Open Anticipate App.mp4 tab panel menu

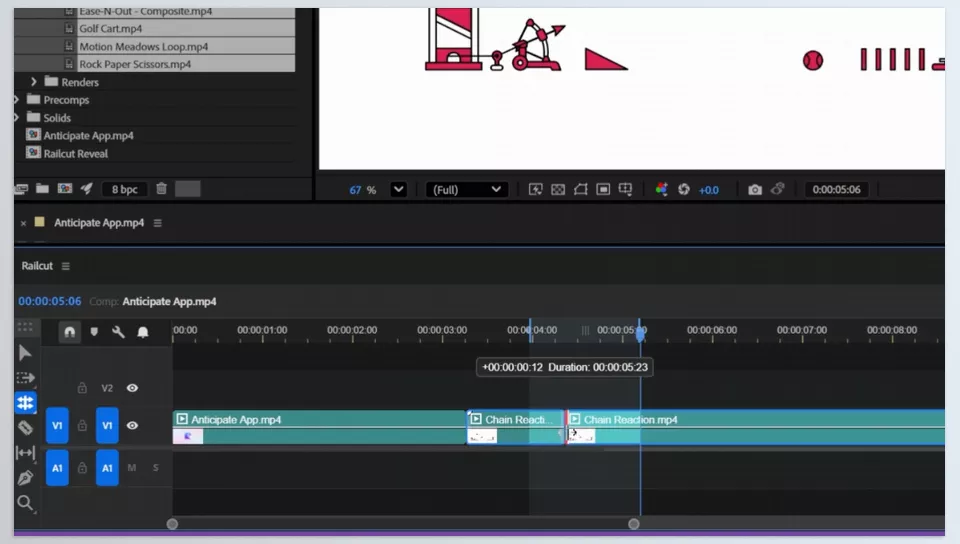click(157, 223)
